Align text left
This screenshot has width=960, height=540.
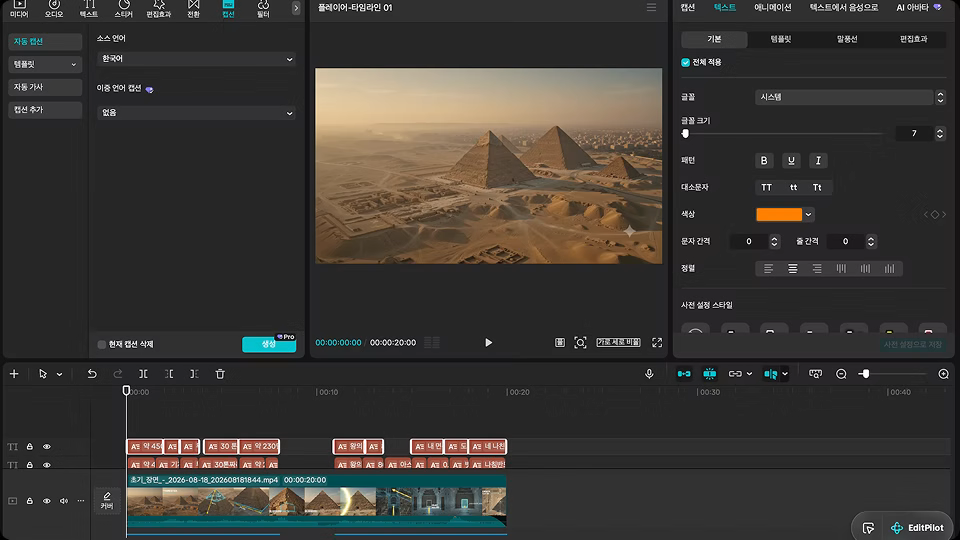tap(768, 268)
